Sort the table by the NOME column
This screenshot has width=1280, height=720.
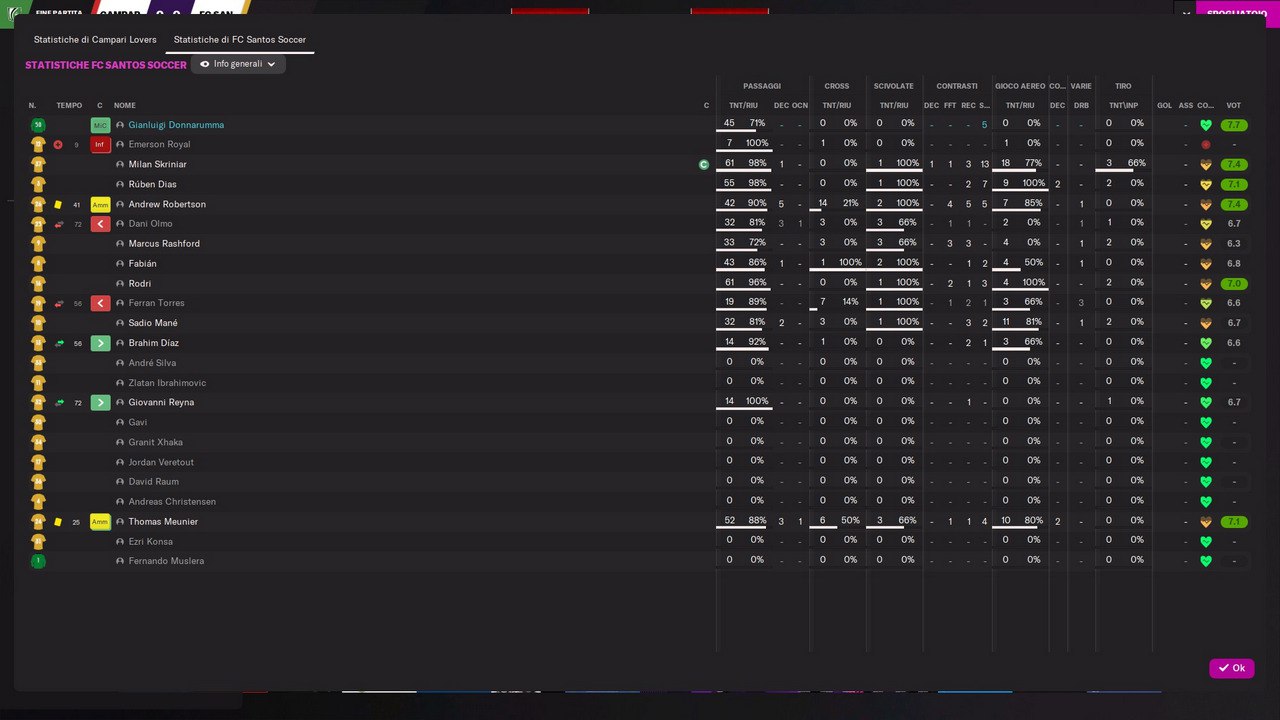pyautogui.click(x=125, y=105)
